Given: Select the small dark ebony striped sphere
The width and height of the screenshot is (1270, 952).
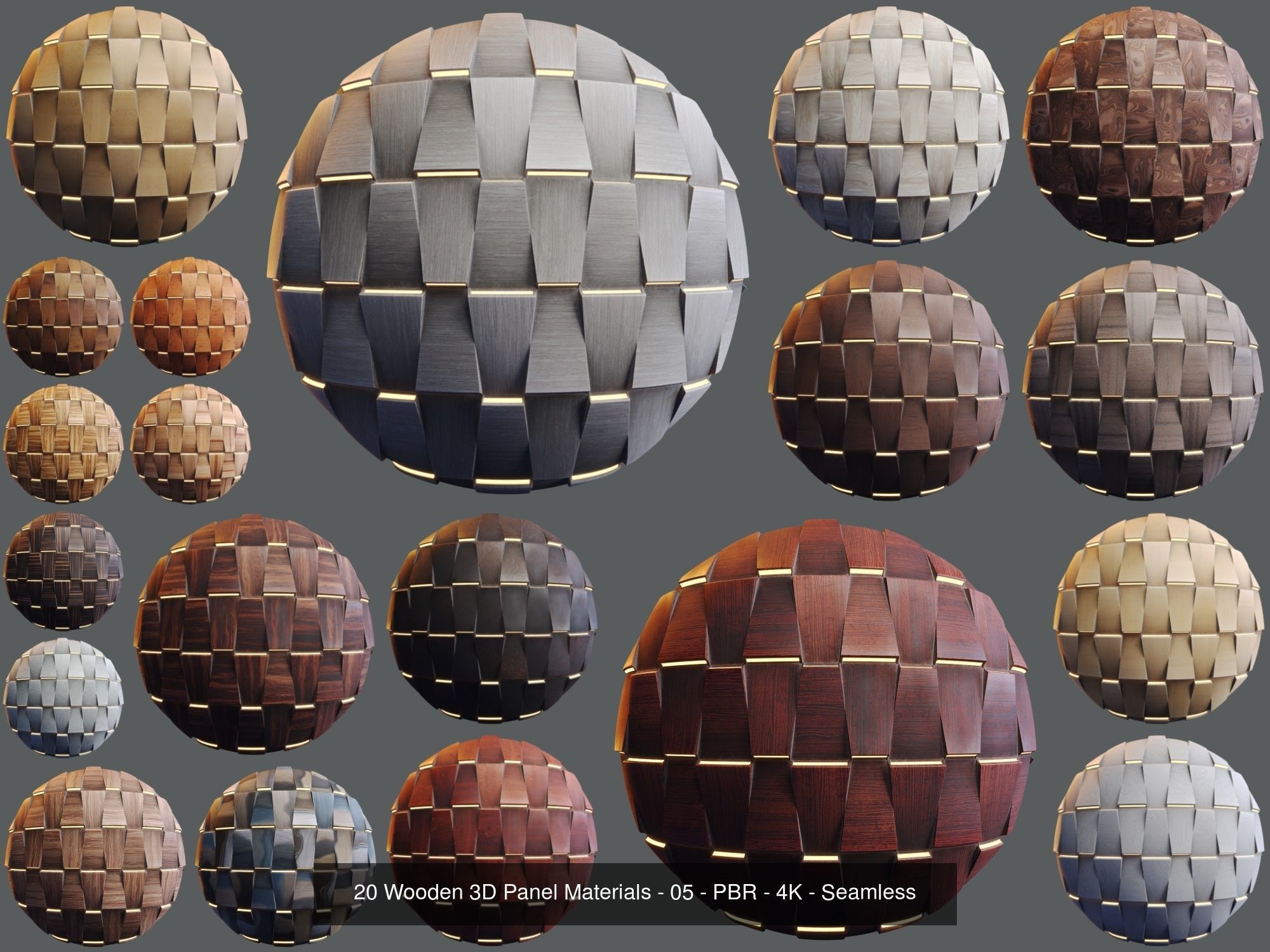Looking at the screenshot, I should tap(65, 571).
